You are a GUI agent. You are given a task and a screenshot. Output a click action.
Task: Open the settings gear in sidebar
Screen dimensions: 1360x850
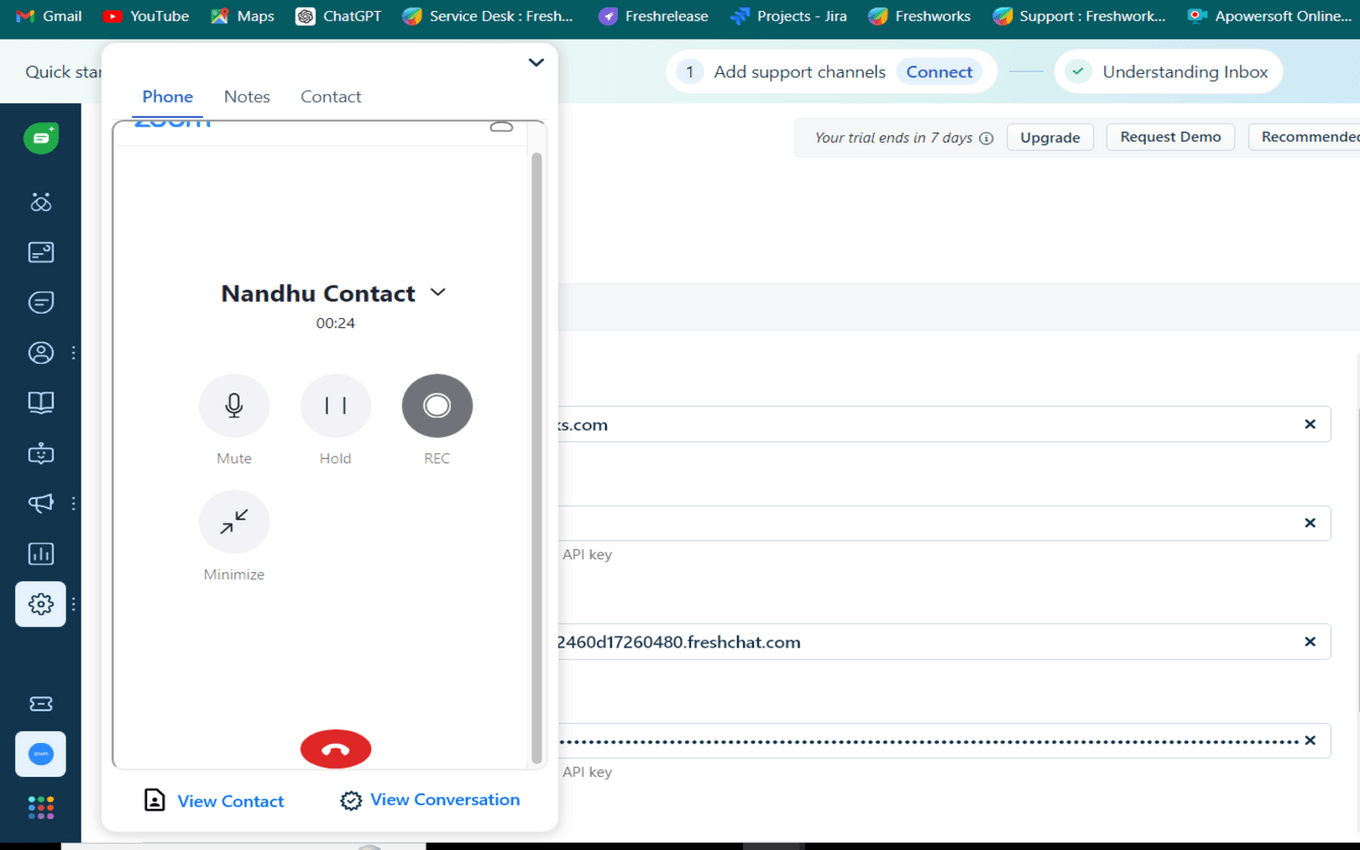click(x=41, y=604)
